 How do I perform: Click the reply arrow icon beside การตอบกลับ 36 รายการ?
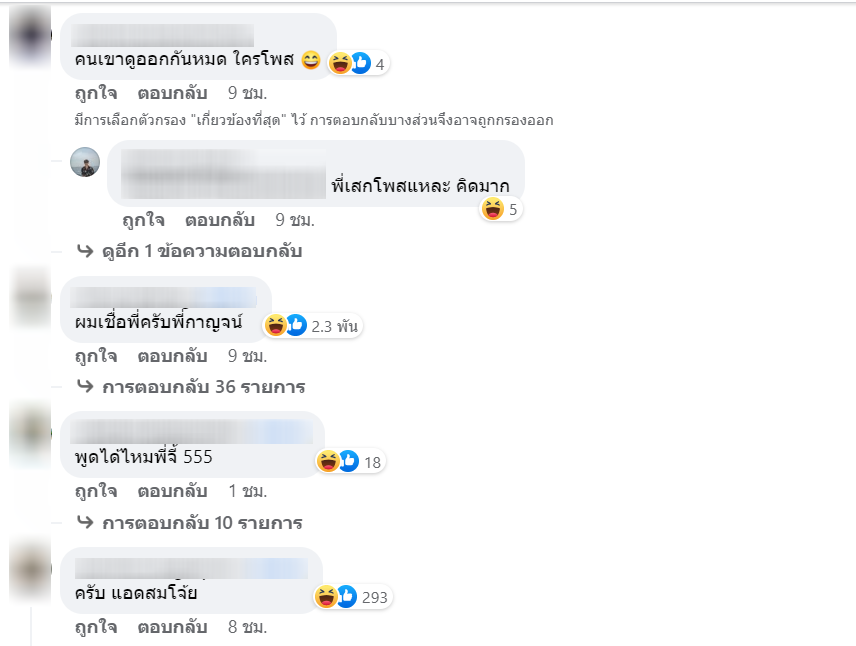85,386
